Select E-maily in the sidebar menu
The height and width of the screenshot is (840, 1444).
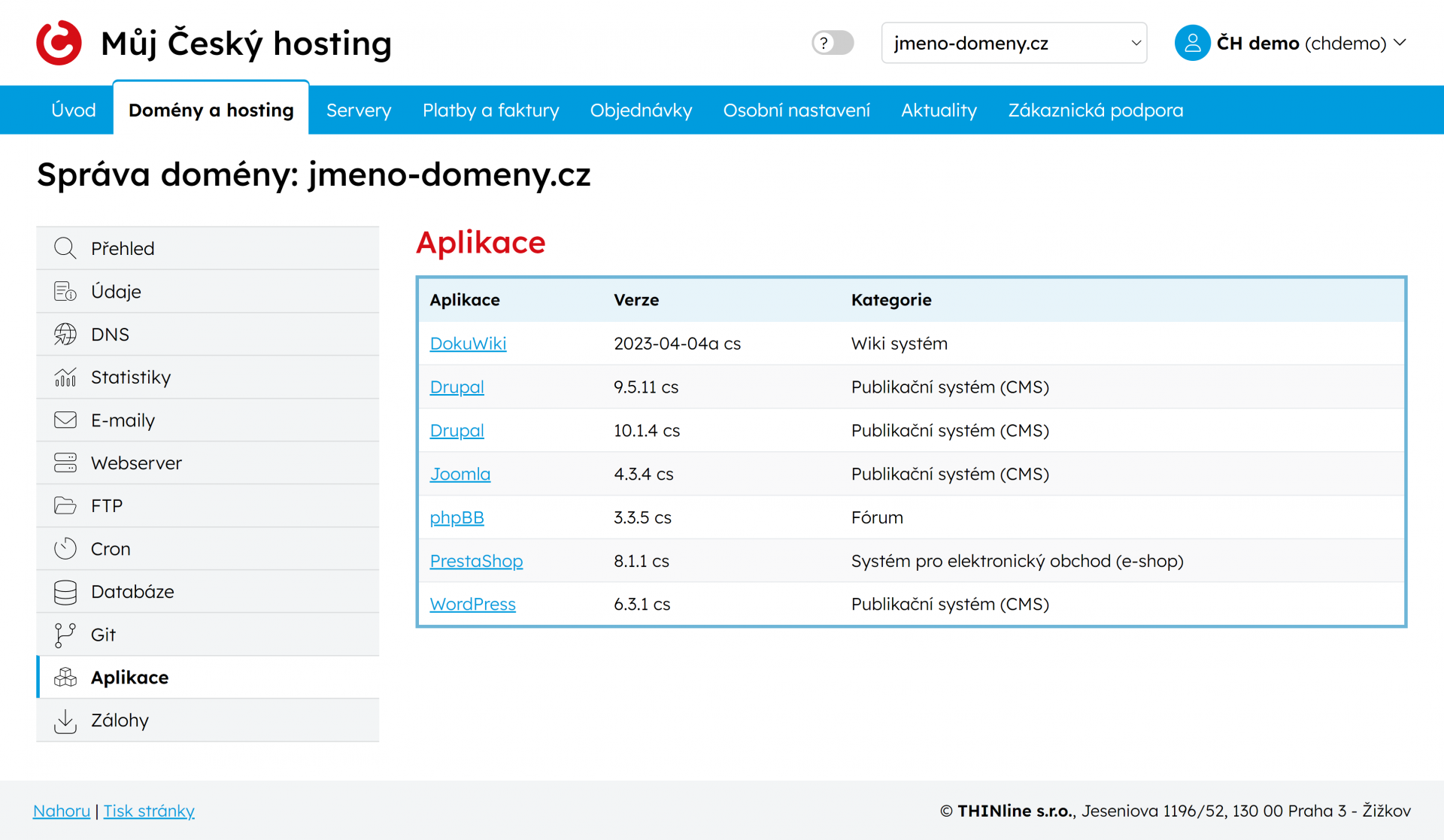[208, 420]
